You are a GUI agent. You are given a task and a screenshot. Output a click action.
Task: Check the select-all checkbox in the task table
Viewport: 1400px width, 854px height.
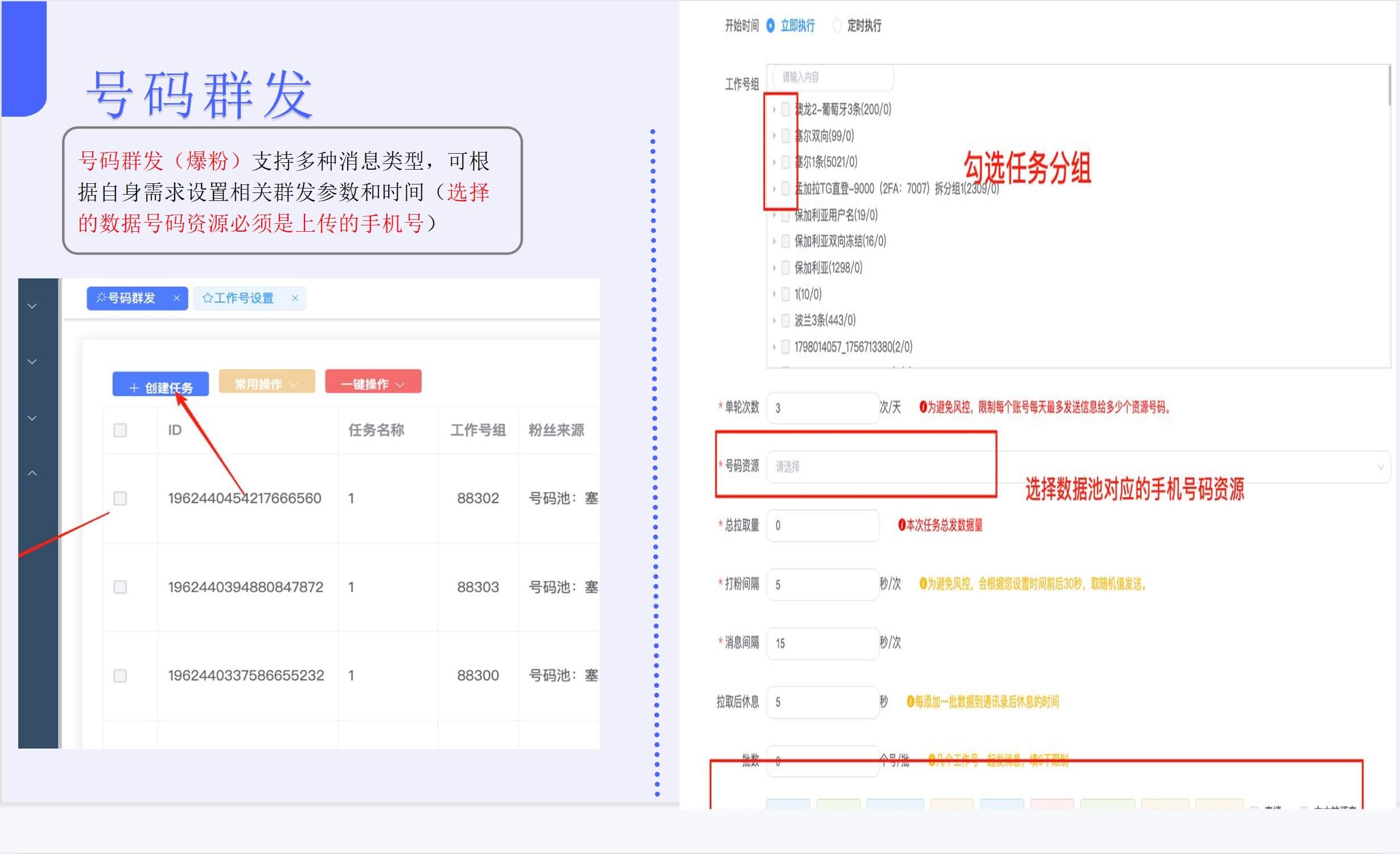(120, 431)
